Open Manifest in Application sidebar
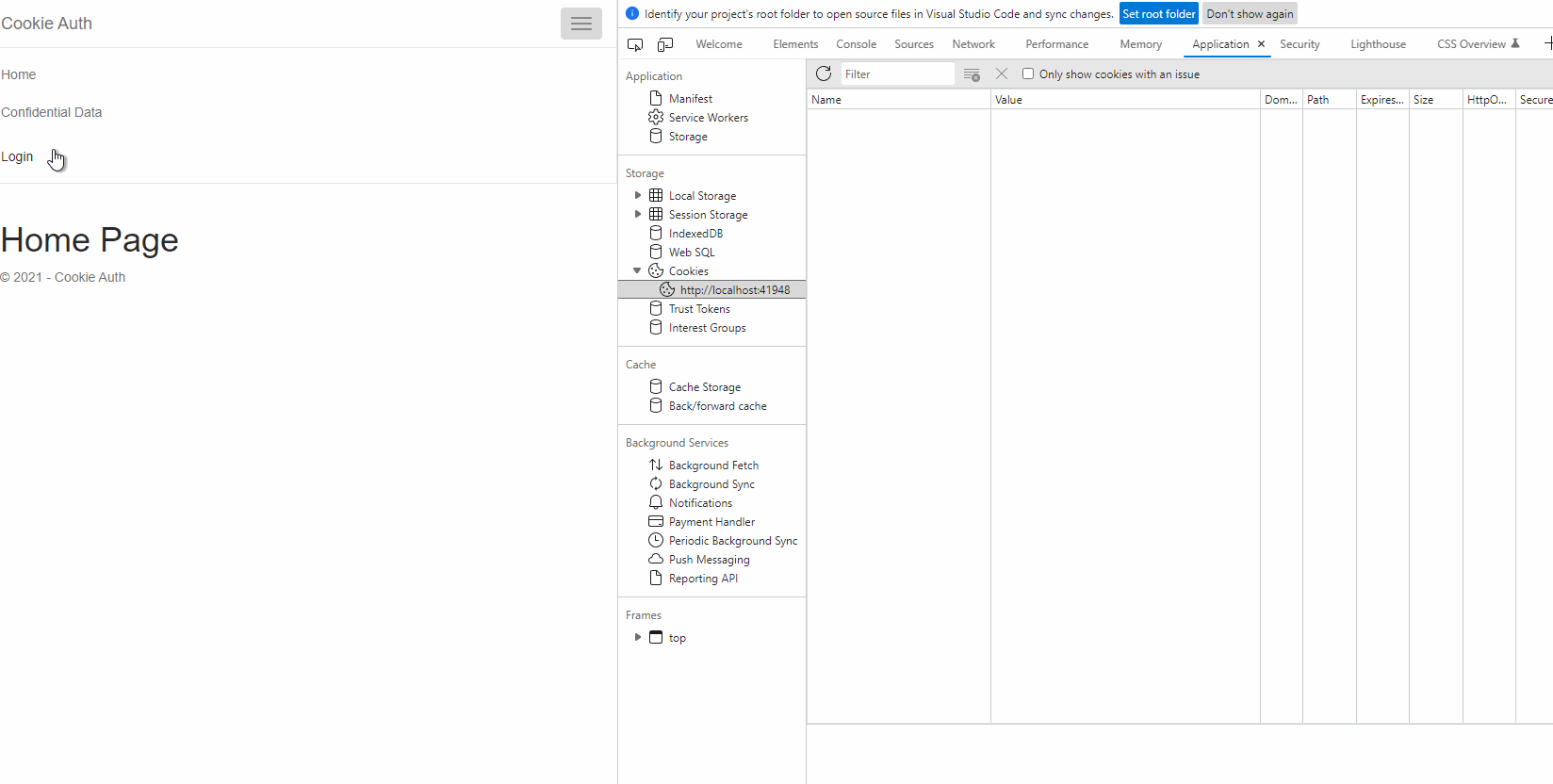 691,98
